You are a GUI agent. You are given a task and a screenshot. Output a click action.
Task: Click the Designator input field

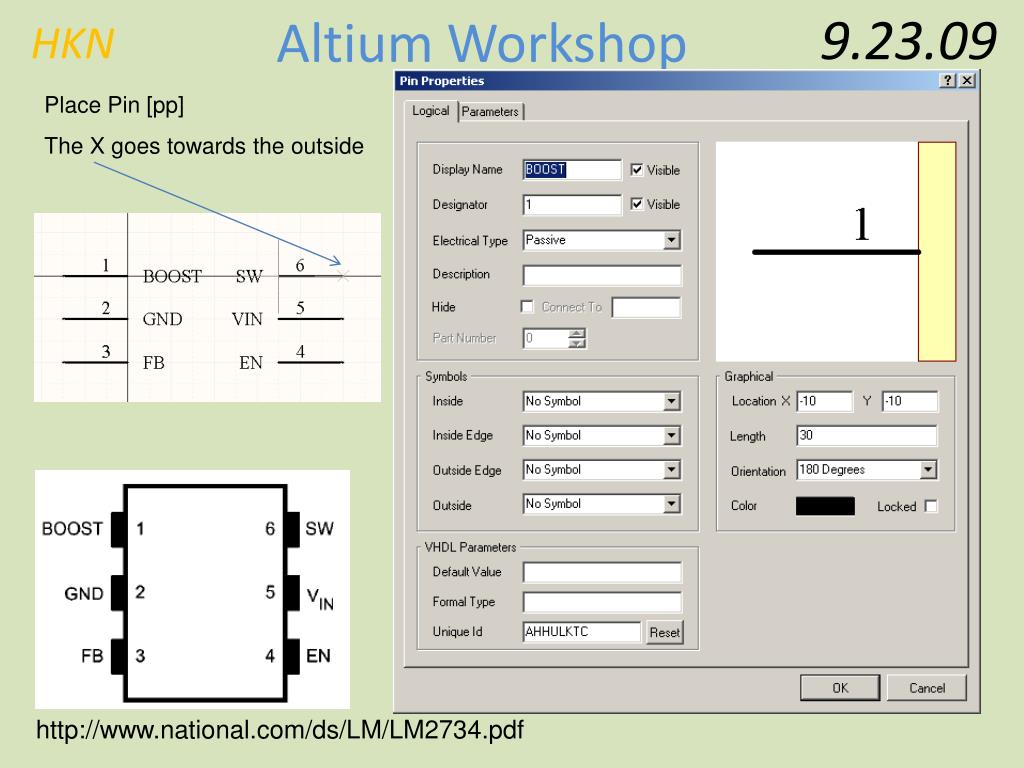click(x=572, y=204)
